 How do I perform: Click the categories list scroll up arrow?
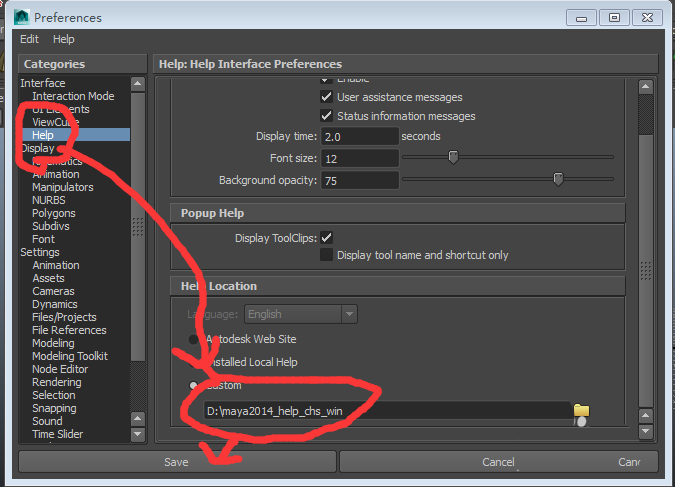[x=138, y=84]
